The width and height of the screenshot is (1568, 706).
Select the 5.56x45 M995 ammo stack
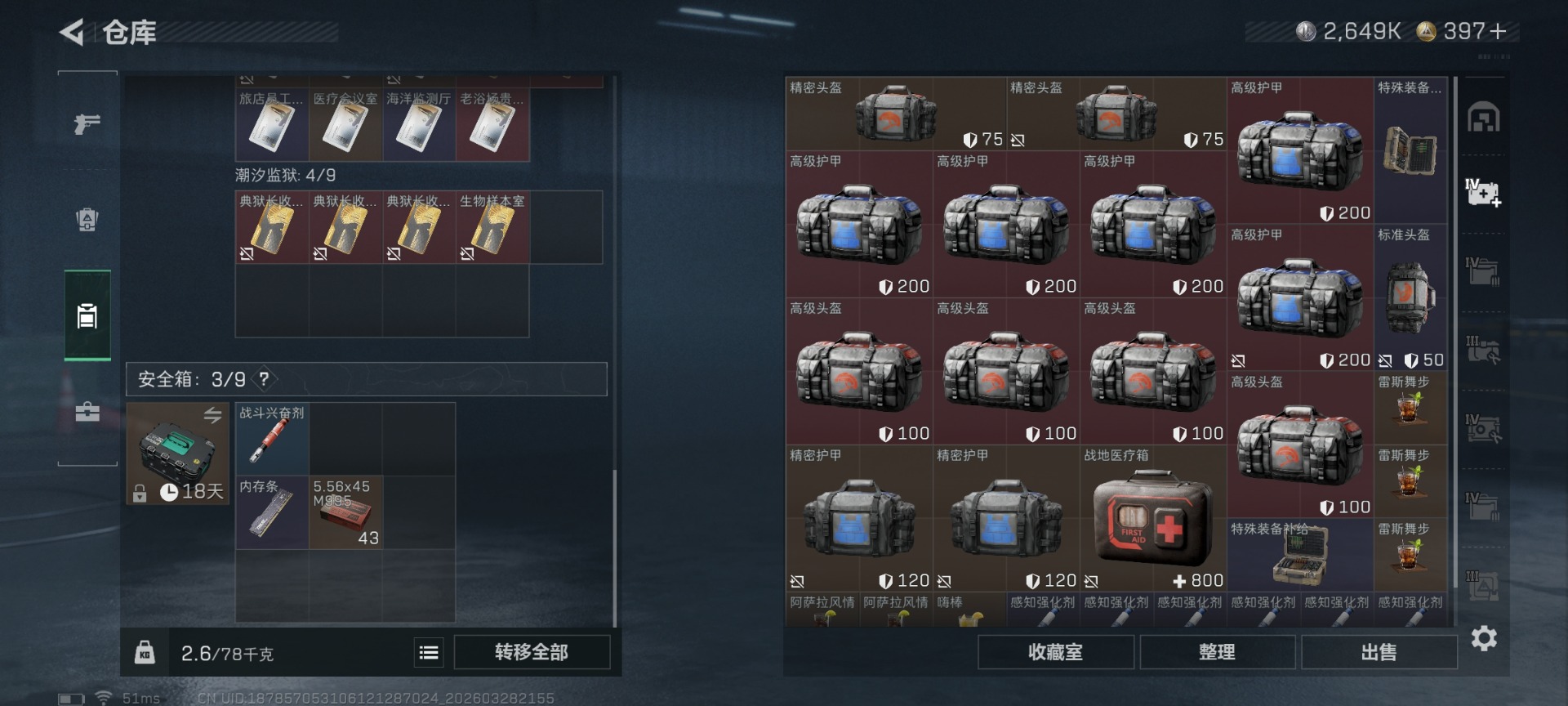point(345,512)
